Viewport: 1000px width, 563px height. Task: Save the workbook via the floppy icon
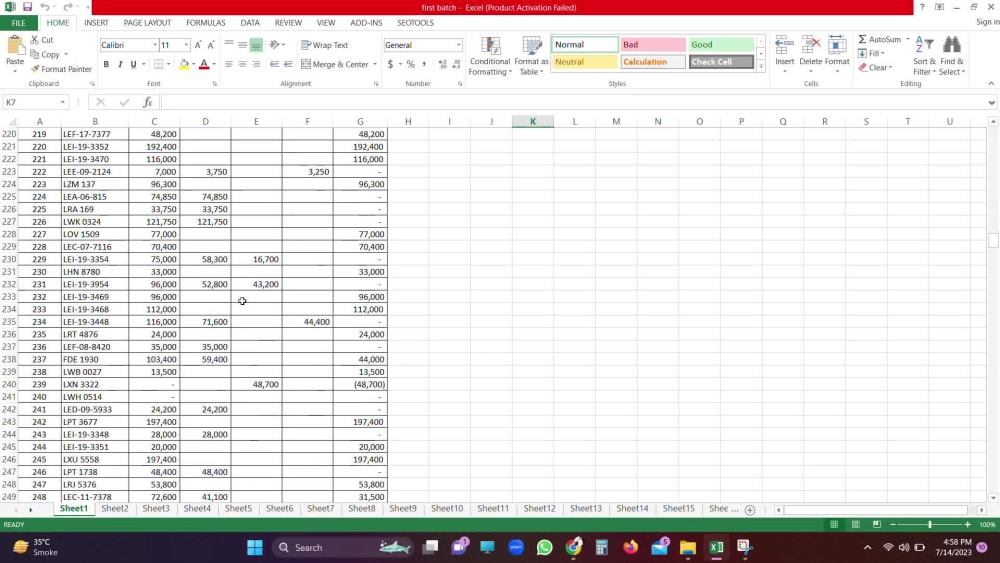(27, 7)
